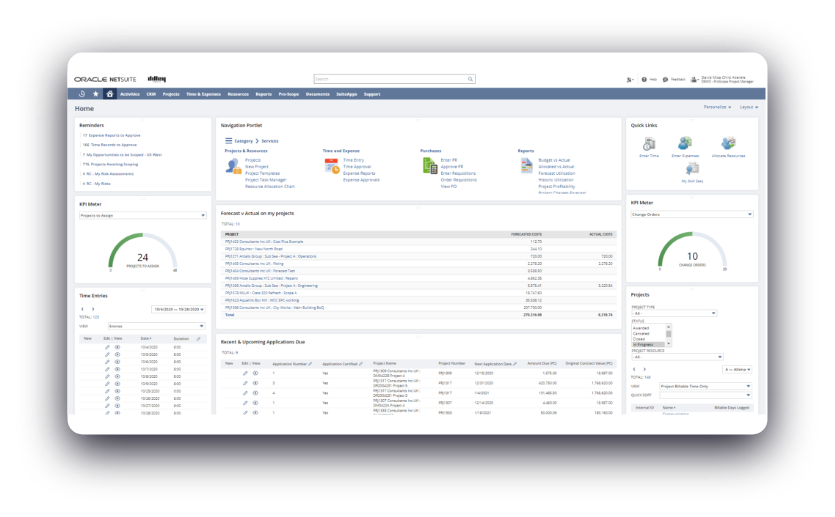
Task: Click the Help question mark icon
Action: pyautogui.click(x=645, y=78)
